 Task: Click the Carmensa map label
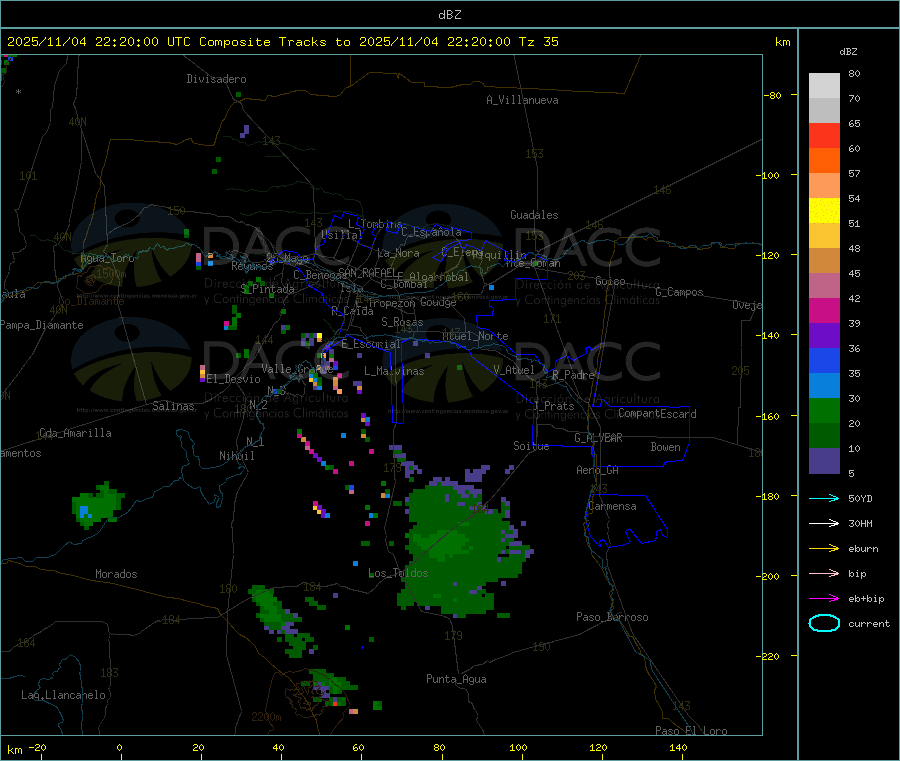(x=612, y=506)
